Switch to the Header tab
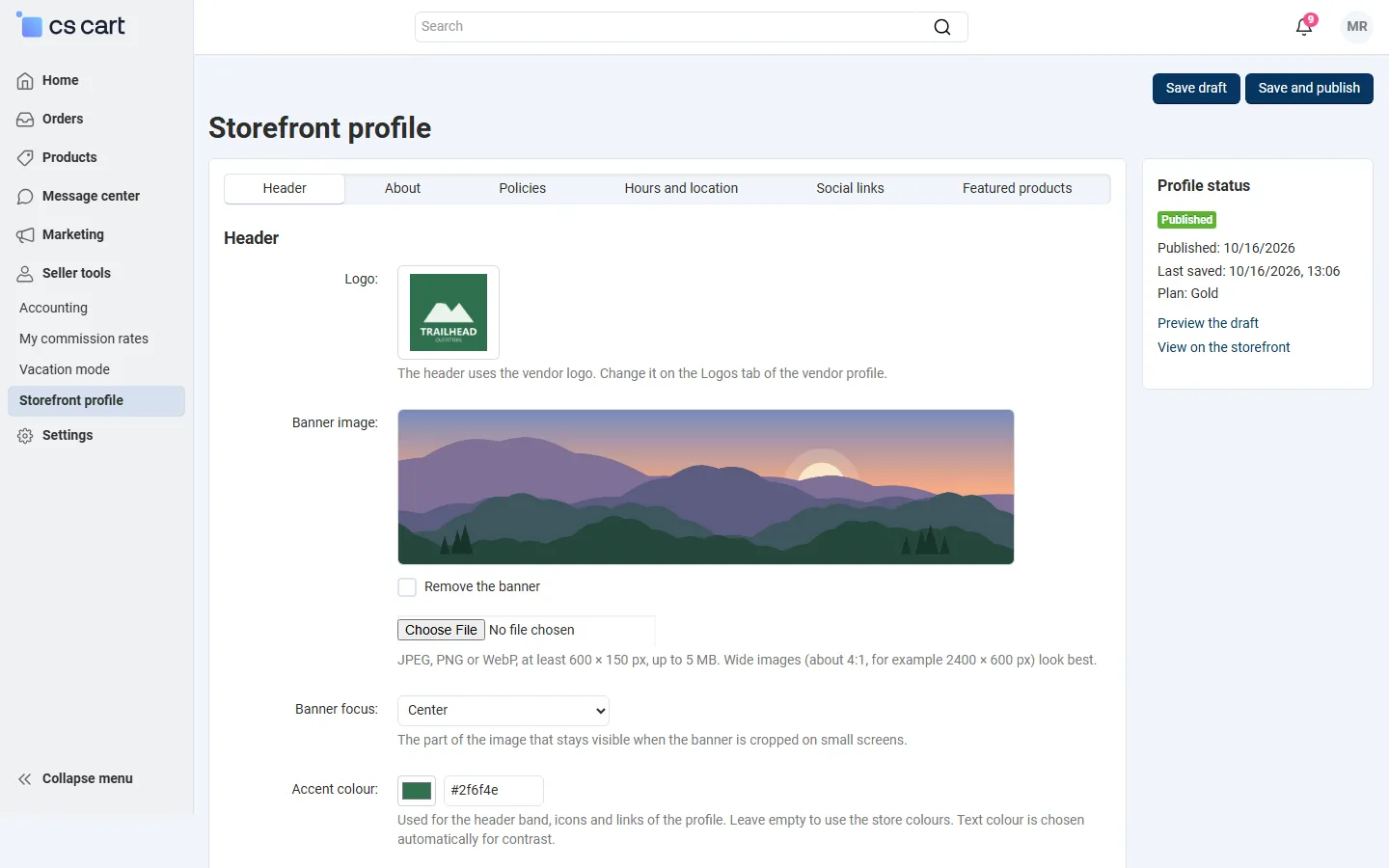Screen dimensions: 1389x868 click(x=285, y=189)
